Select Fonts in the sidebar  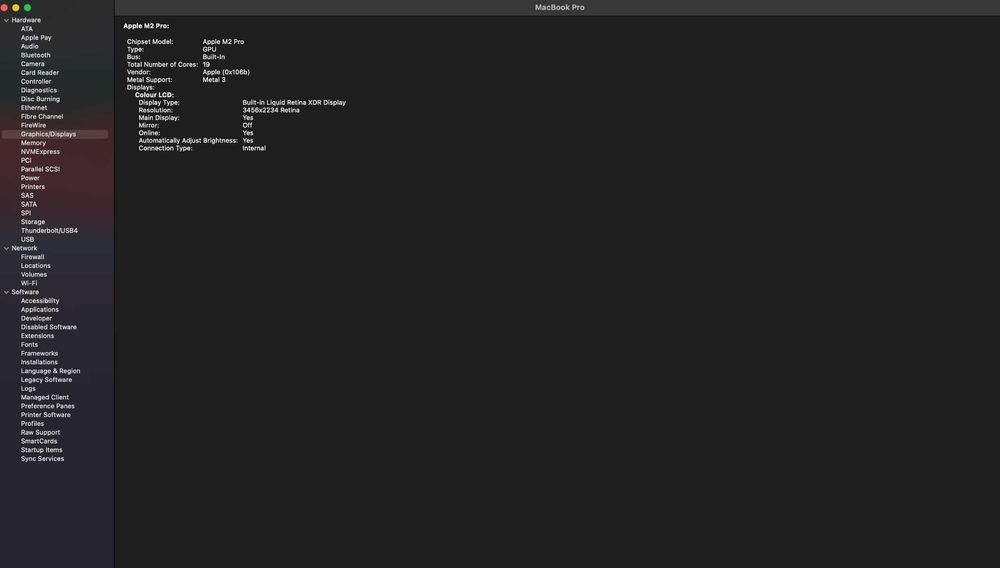click(29, 345)
